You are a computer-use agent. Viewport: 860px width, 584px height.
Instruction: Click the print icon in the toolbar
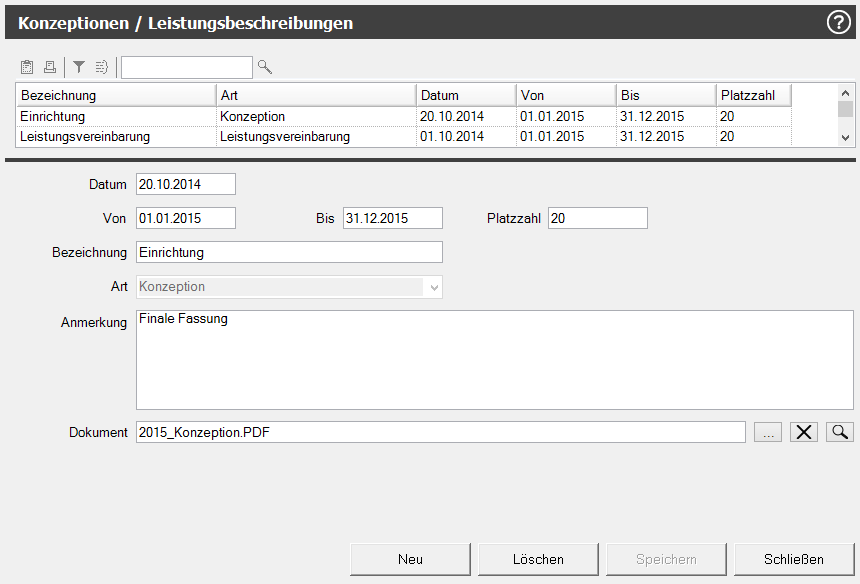coord(49,67)
